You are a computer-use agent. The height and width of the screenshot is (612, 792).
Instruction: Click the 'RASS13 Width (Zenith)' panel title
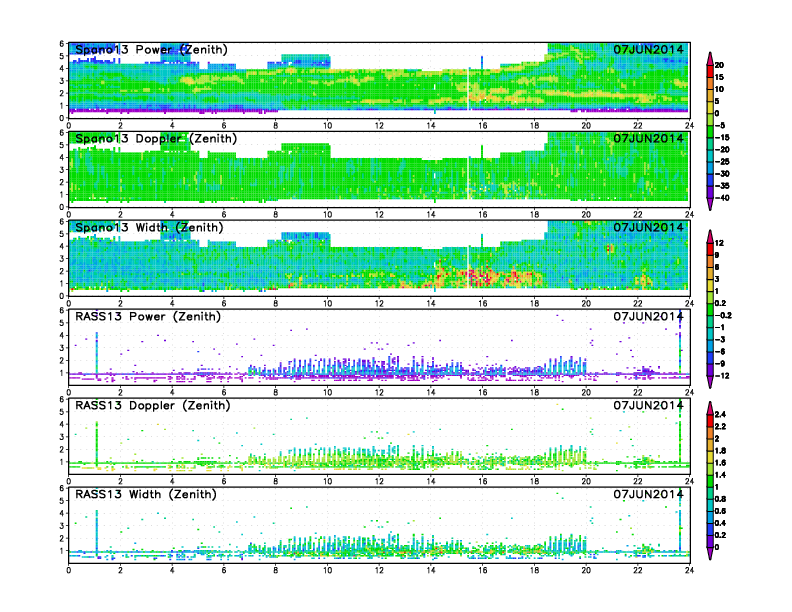(x=146, y=494)
